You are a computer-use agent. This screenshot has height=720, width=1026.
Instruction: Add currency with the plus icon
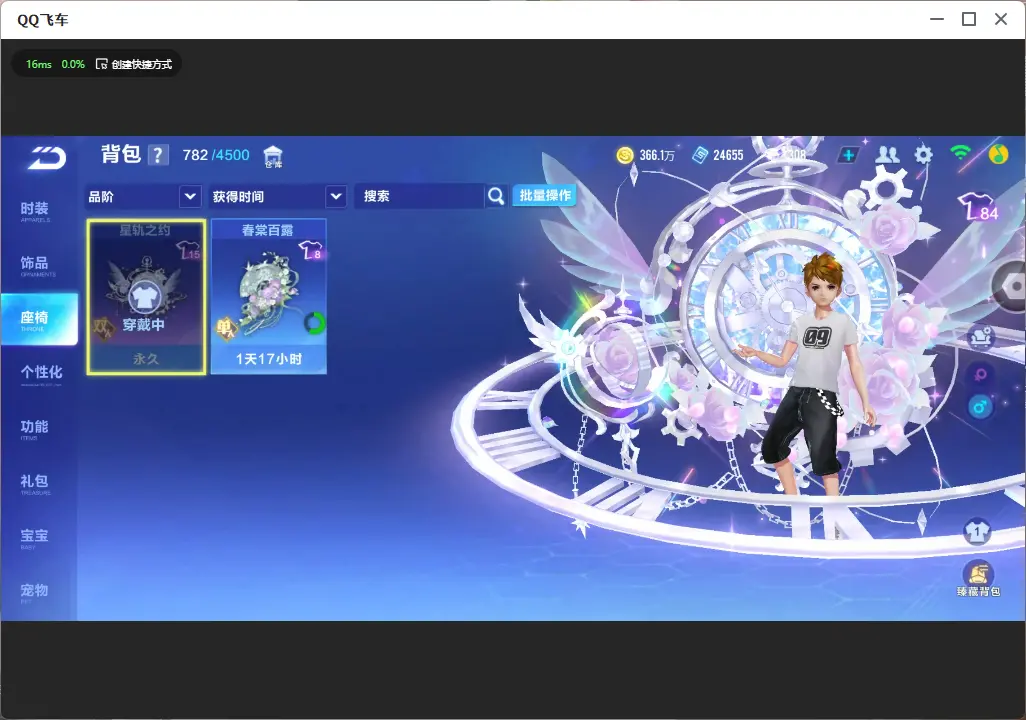848,155
